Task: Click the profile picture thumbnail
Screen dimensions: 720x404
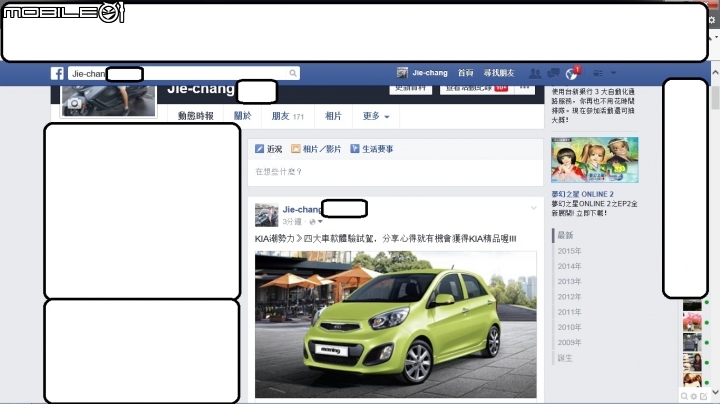Action: point(108,101)
